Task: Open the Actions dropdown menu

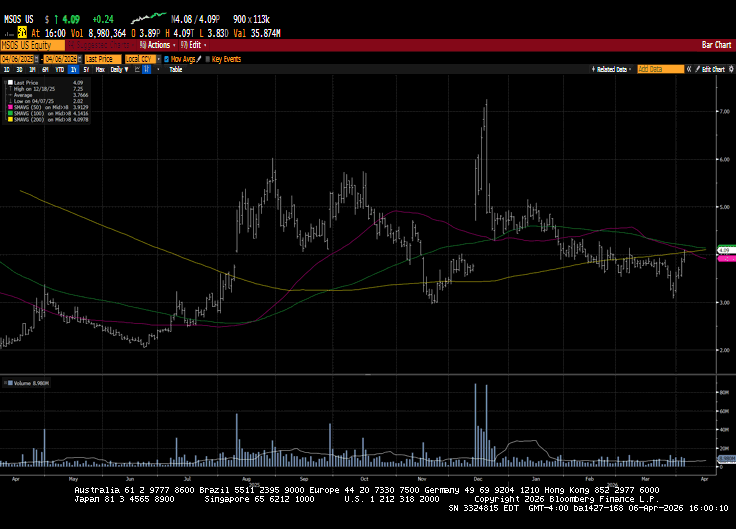Action: (x=158, y=45)
